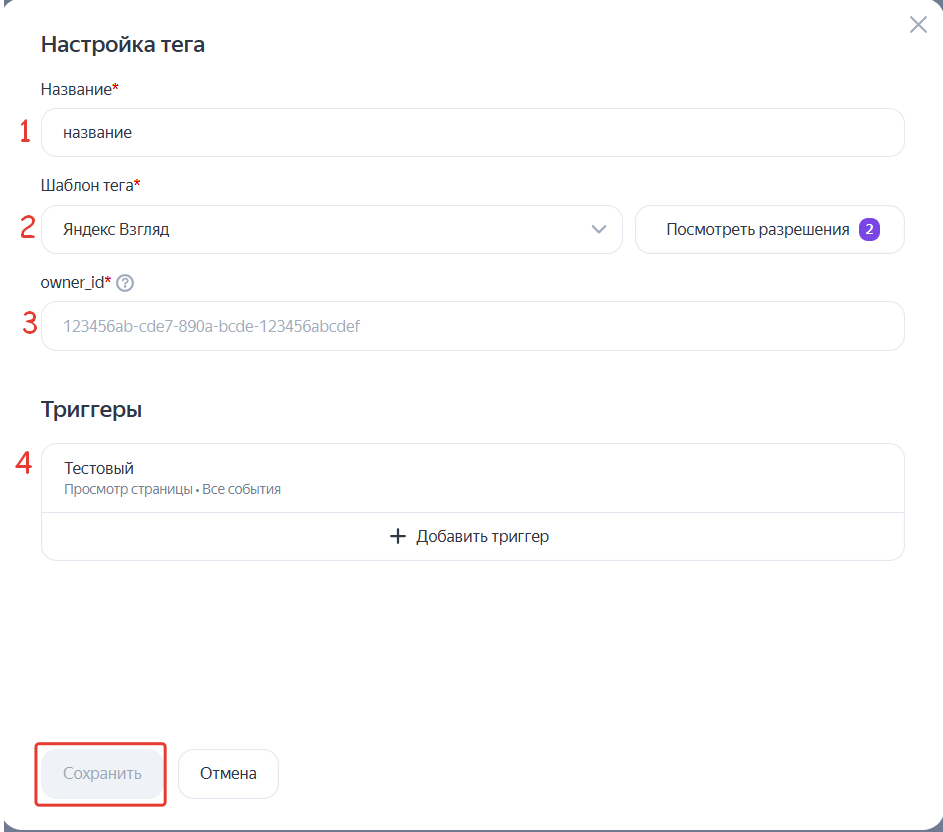The image size is (943, 832).
Task: Click the Добавить триггер button
Action: 473,536
